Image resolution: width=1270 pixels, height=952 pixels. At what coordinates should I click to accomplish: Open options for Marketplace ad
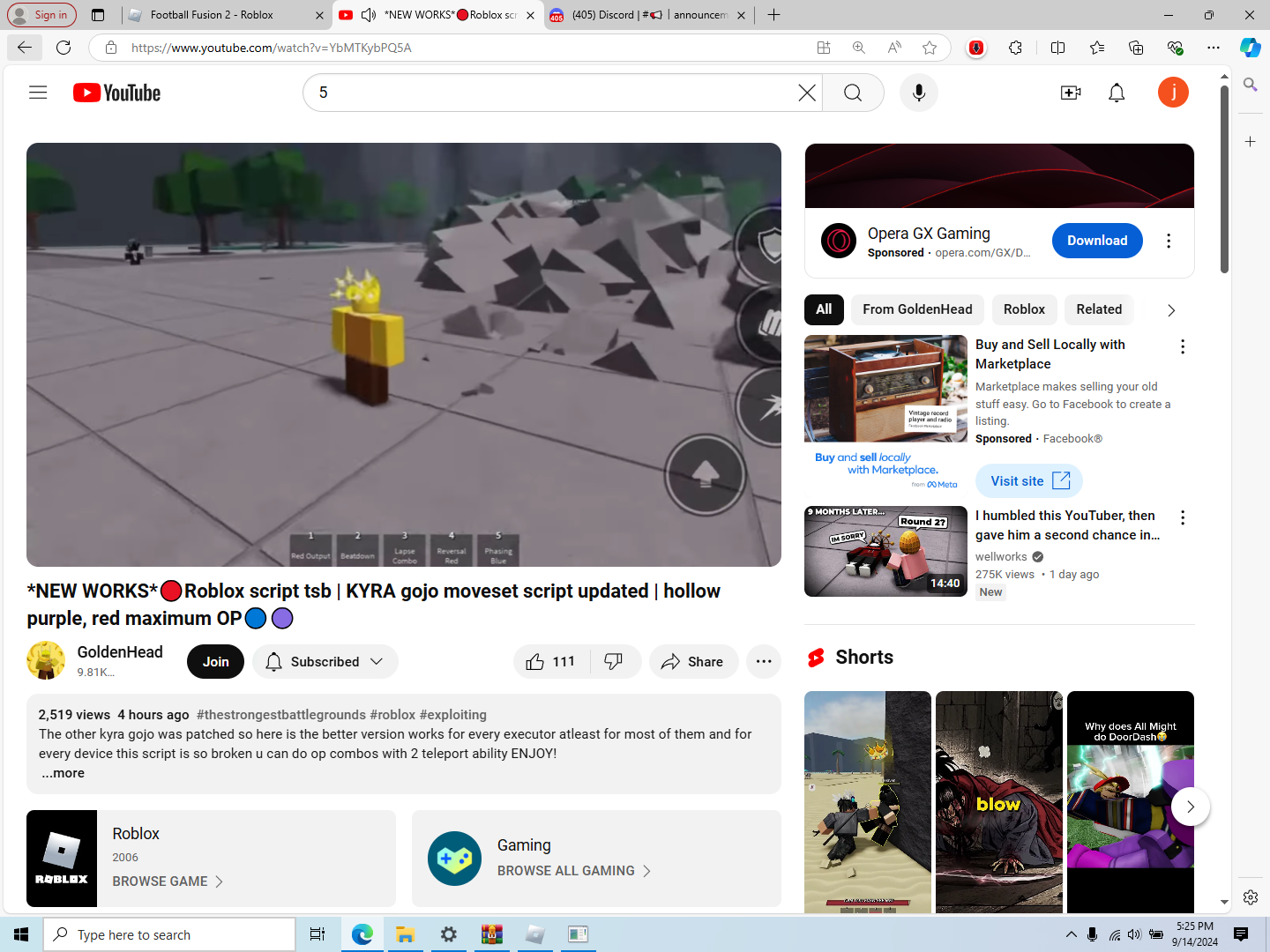pyautogui.click(x=1183, y=347)
